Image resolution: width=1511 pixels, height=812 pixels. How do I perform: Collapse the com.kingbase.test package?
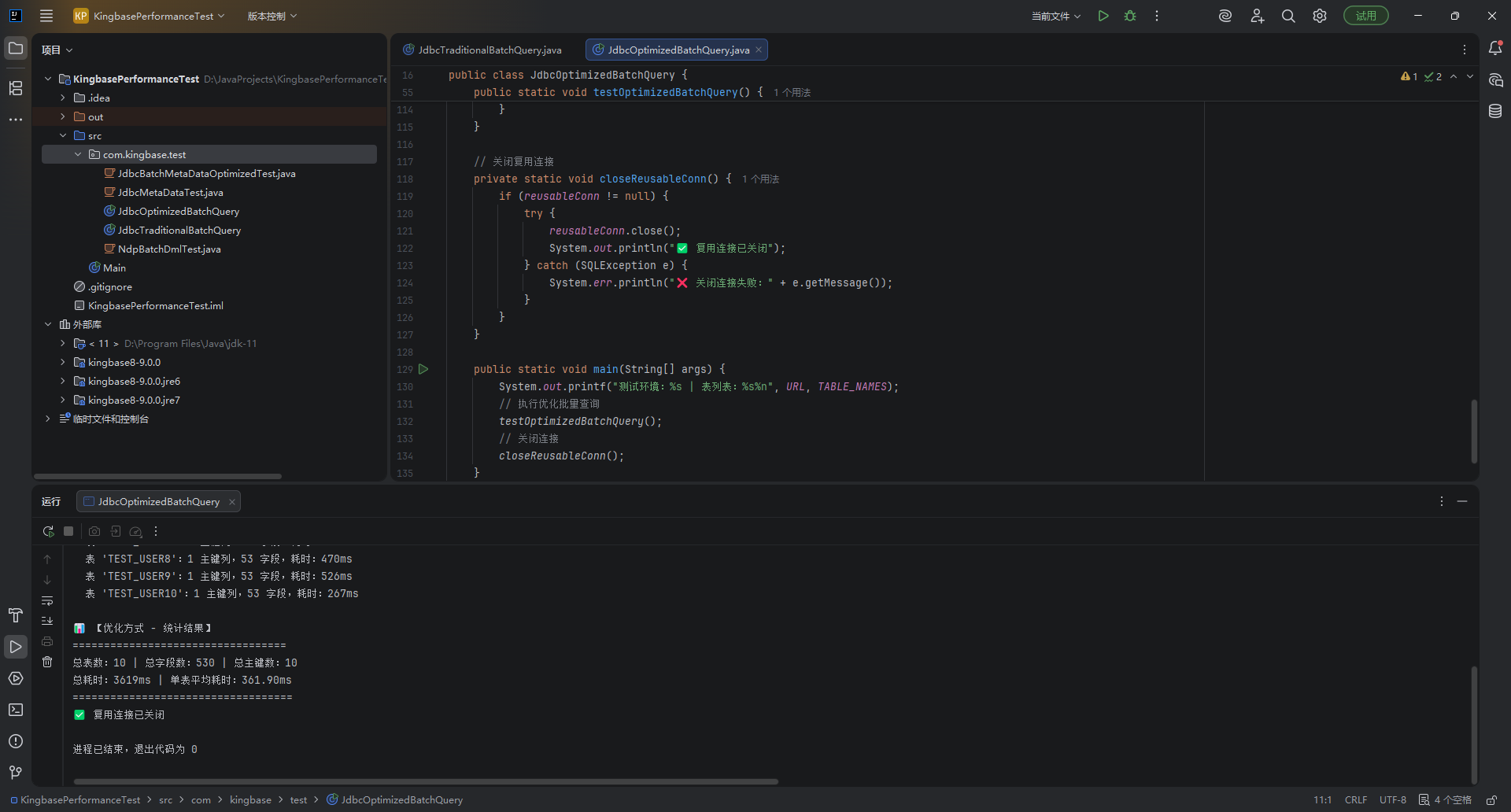pos(78,154)
